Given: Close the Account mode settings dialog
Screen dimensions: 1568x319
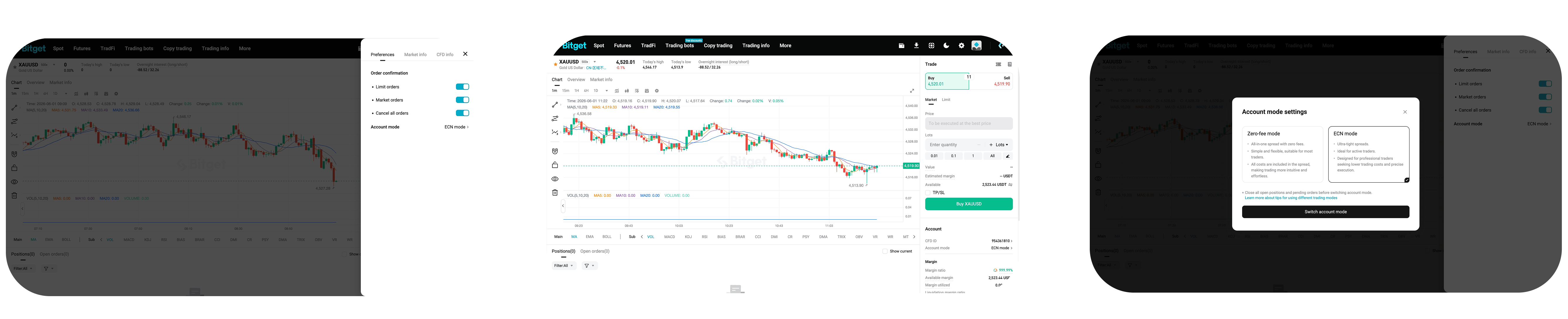Looking at the screenshot, I should click(x=1405, y=112).
